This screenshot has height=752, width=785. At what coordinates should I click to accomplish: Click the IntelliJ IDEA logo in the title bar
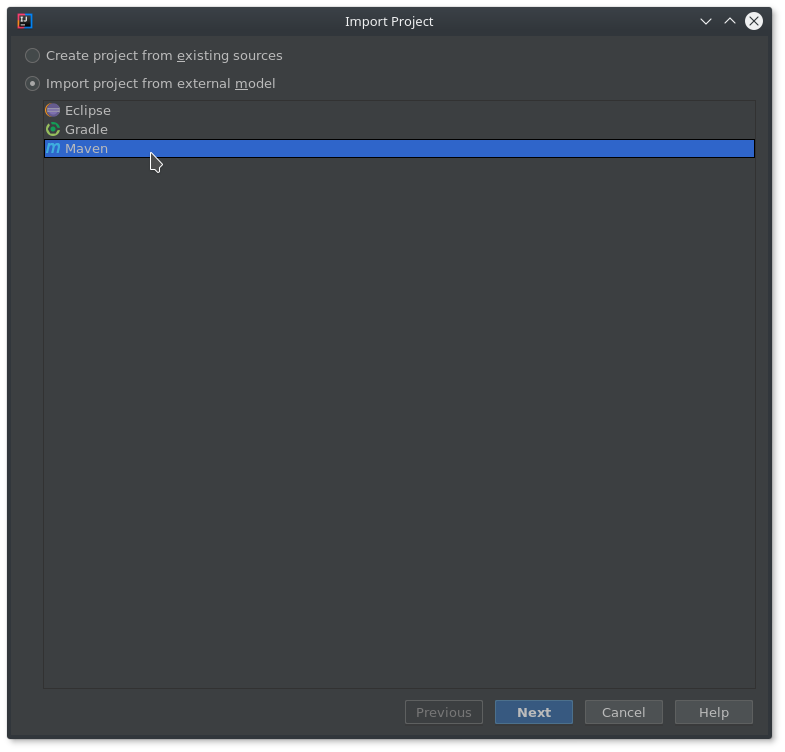(x=25, y=21)
